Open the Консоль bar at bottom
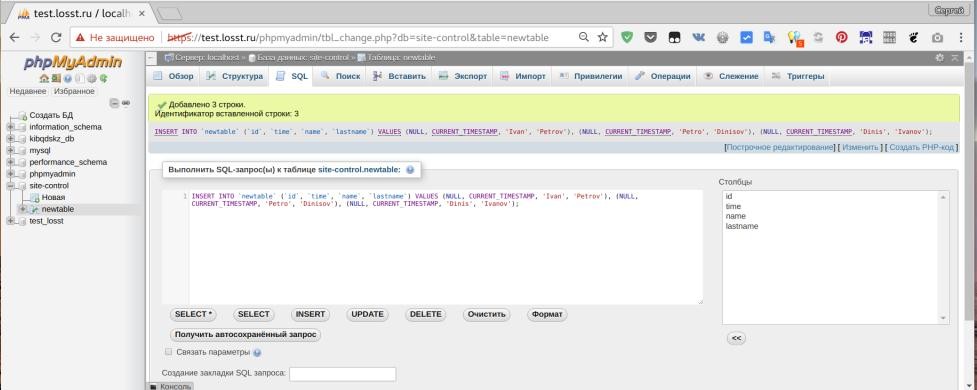Viewport: 977px width, 390px height. click(170, 386)
